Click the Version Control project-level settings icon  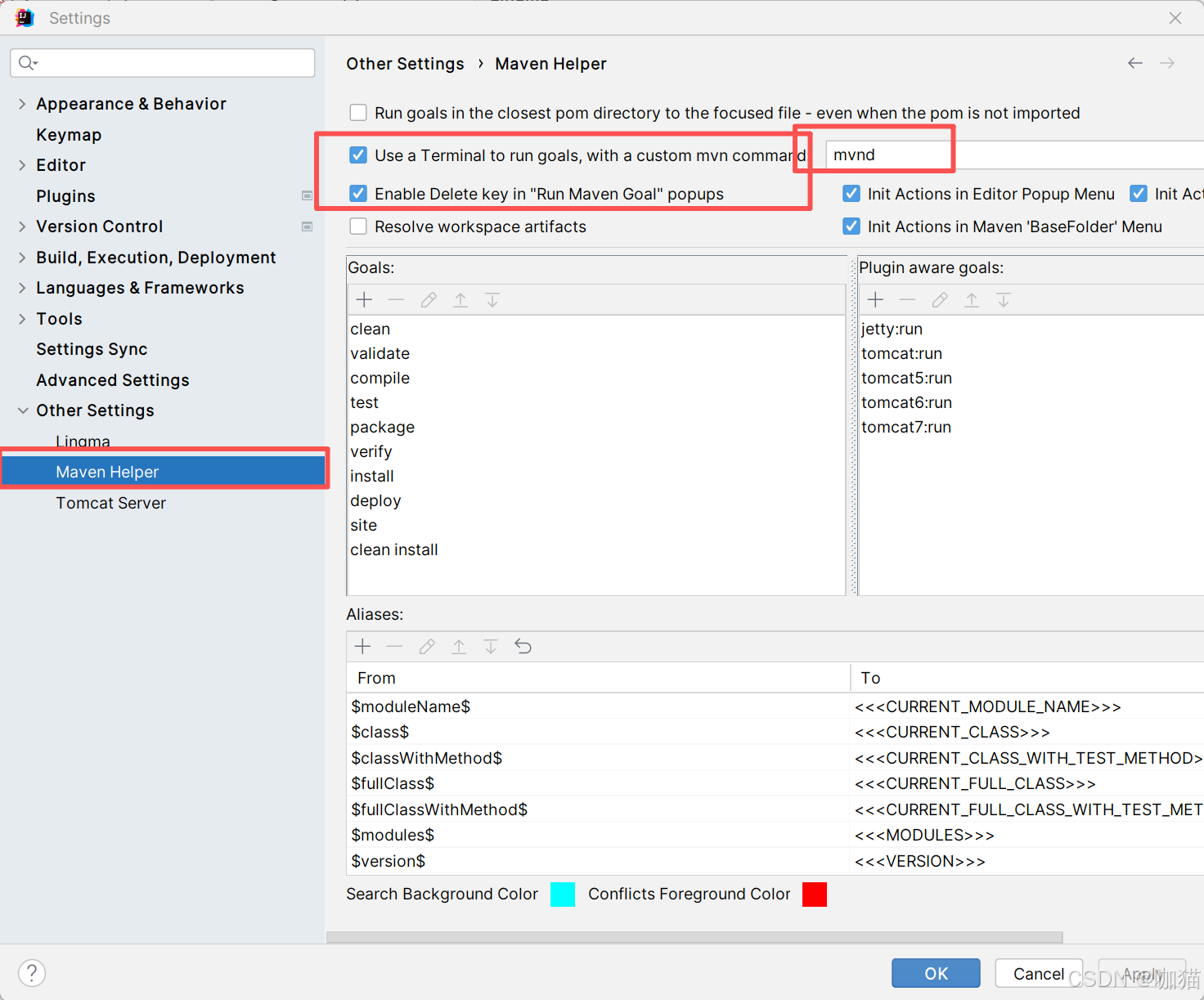(x=308, y=226)
